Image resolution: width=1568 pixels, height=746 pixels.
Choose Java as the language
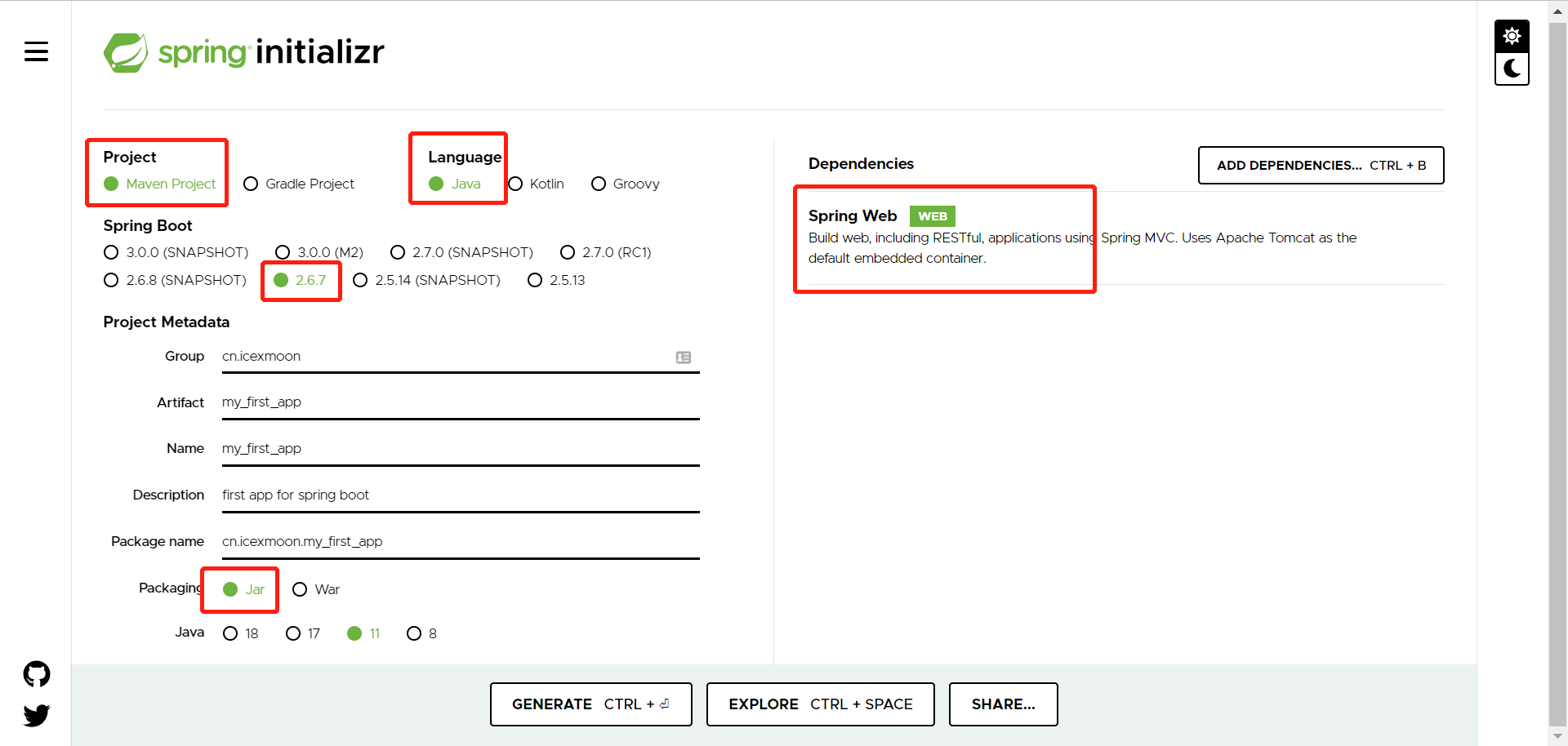455,184
